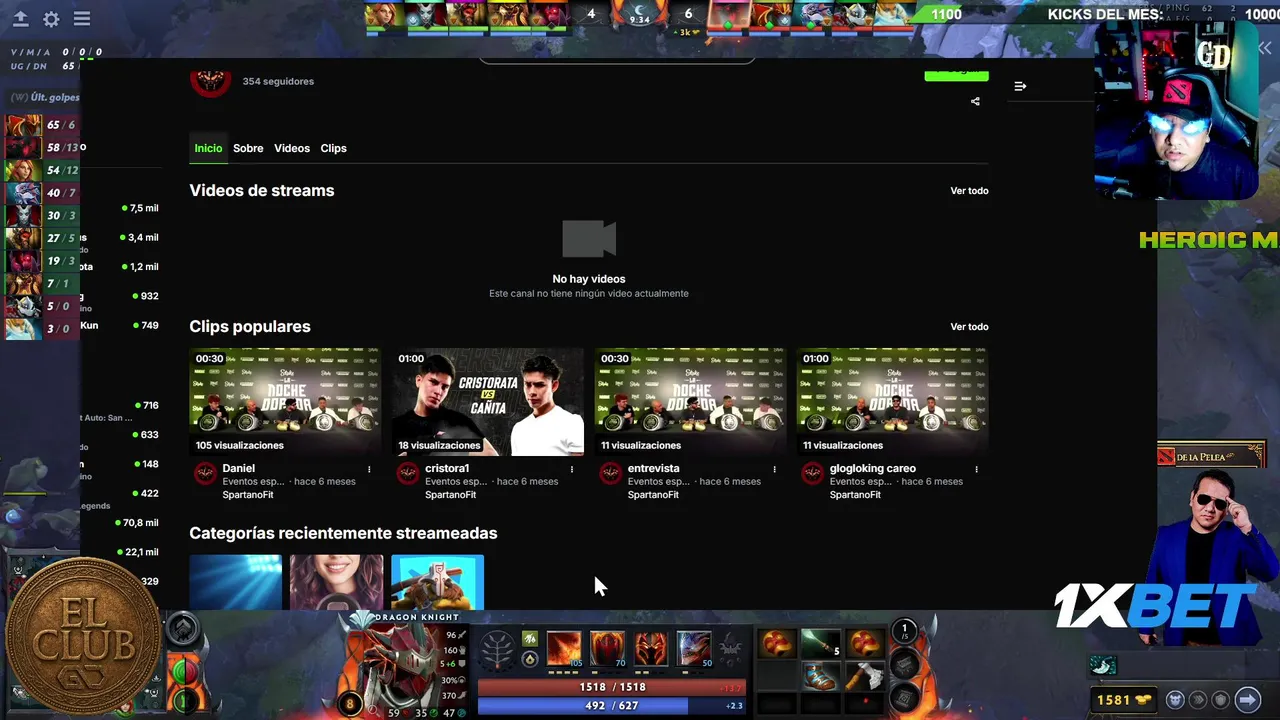Click the Dragon Blood passive ability icon

651,648
